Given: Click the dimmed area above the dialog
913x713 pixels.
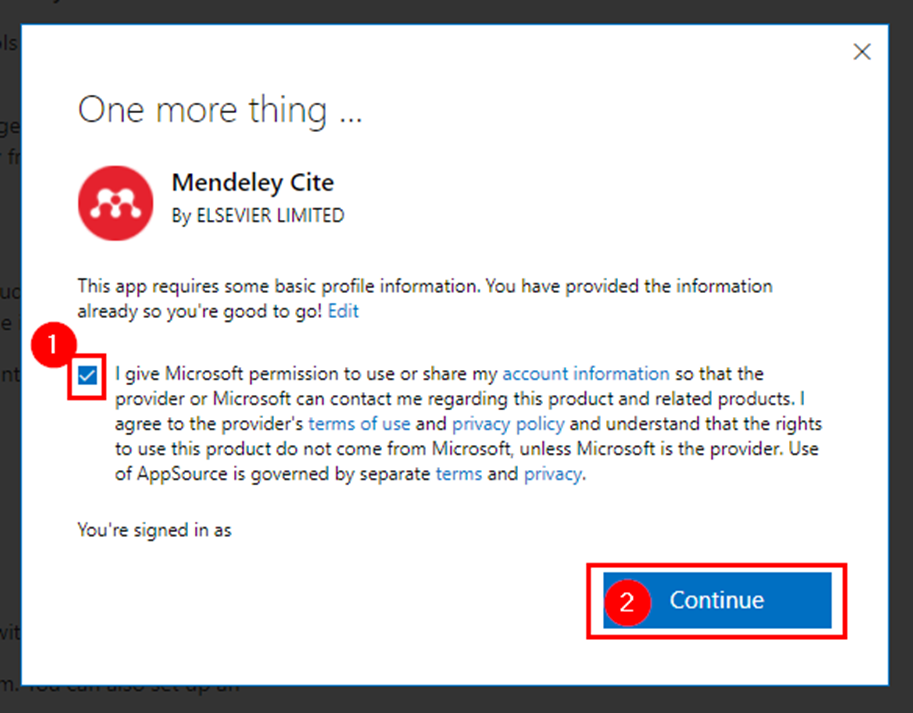Looking at the screenshot, I should [456, 10].
